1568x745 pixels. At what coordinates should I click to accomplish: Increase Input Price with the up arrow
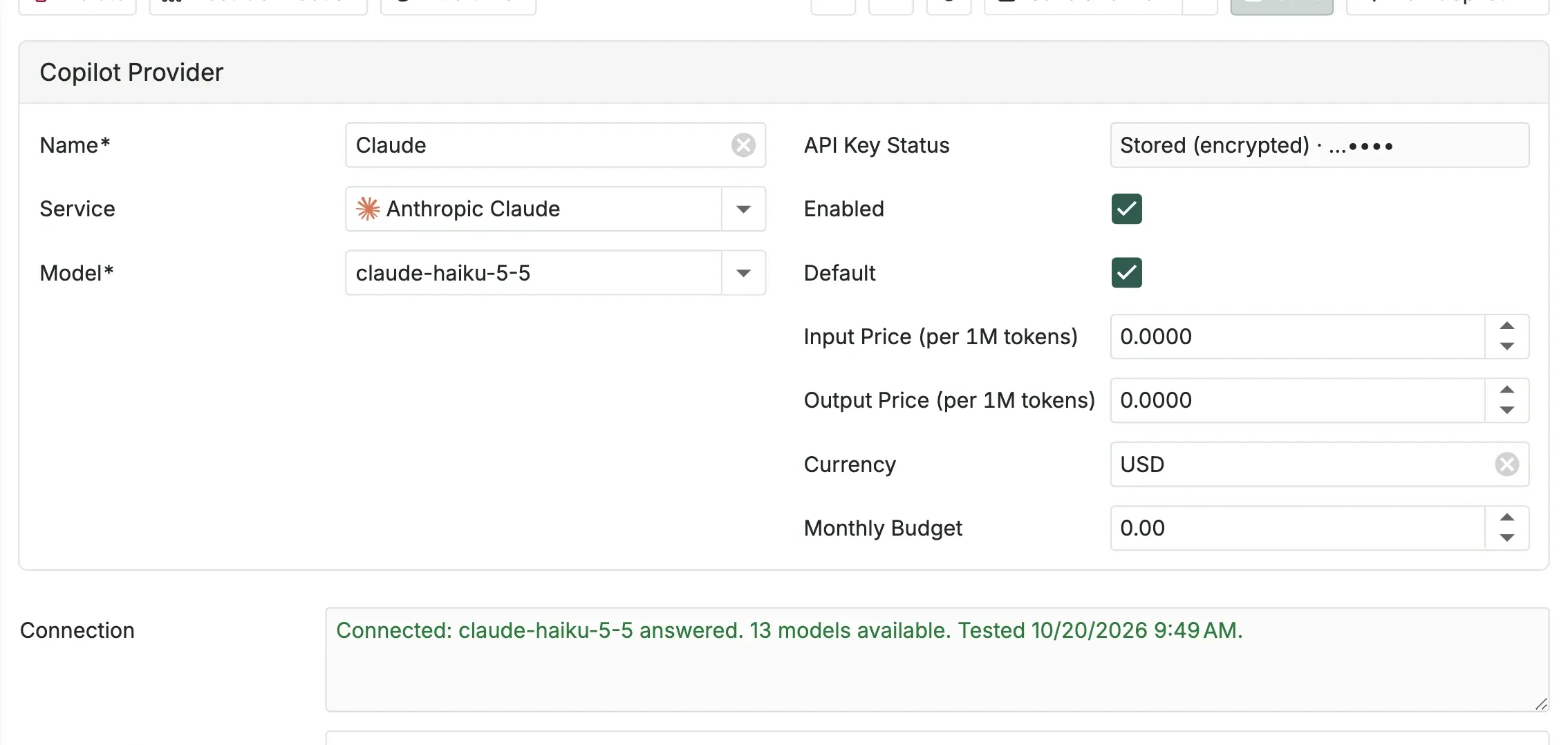1507,326
